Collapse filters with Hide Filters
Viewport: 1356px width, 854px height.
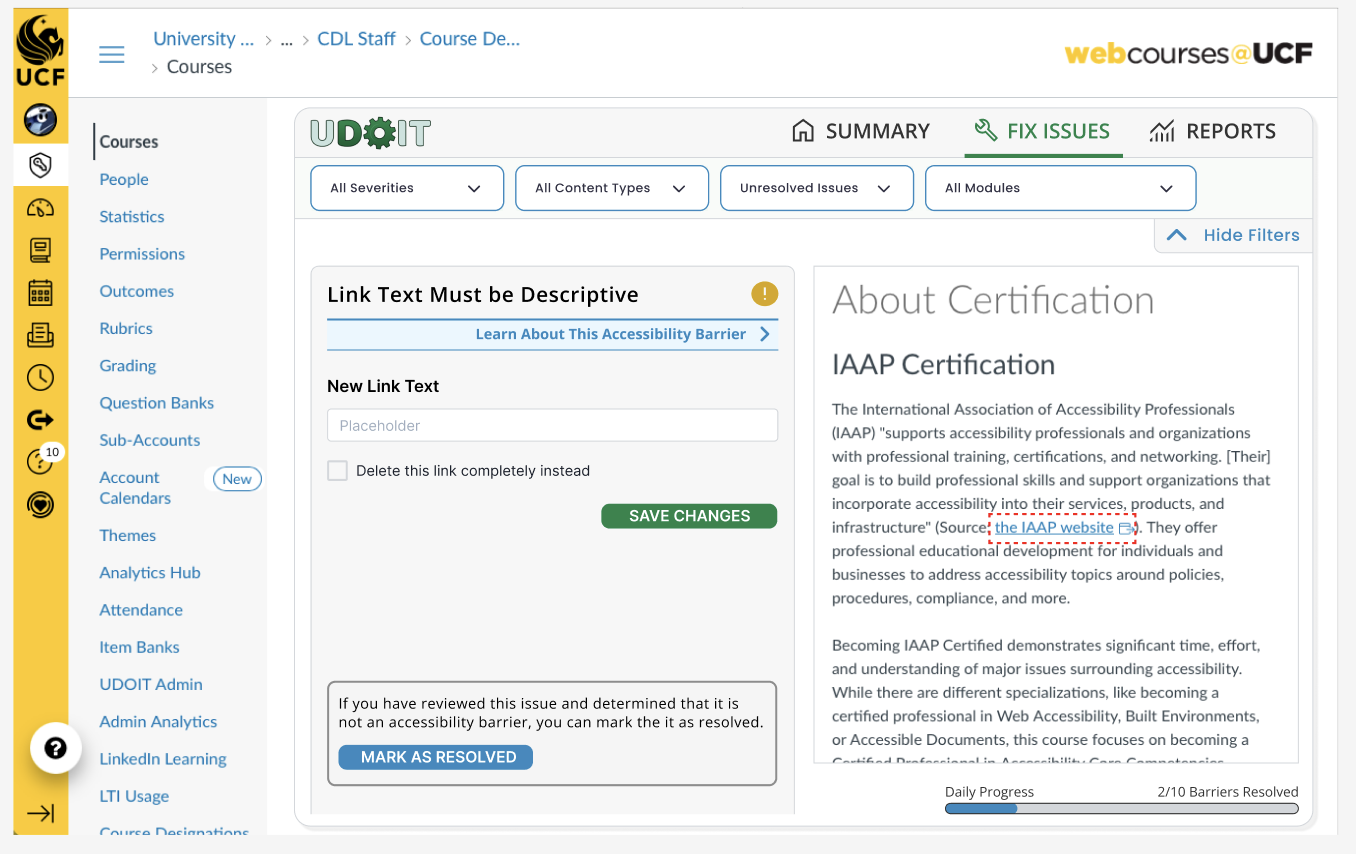tap(1232, 235)
